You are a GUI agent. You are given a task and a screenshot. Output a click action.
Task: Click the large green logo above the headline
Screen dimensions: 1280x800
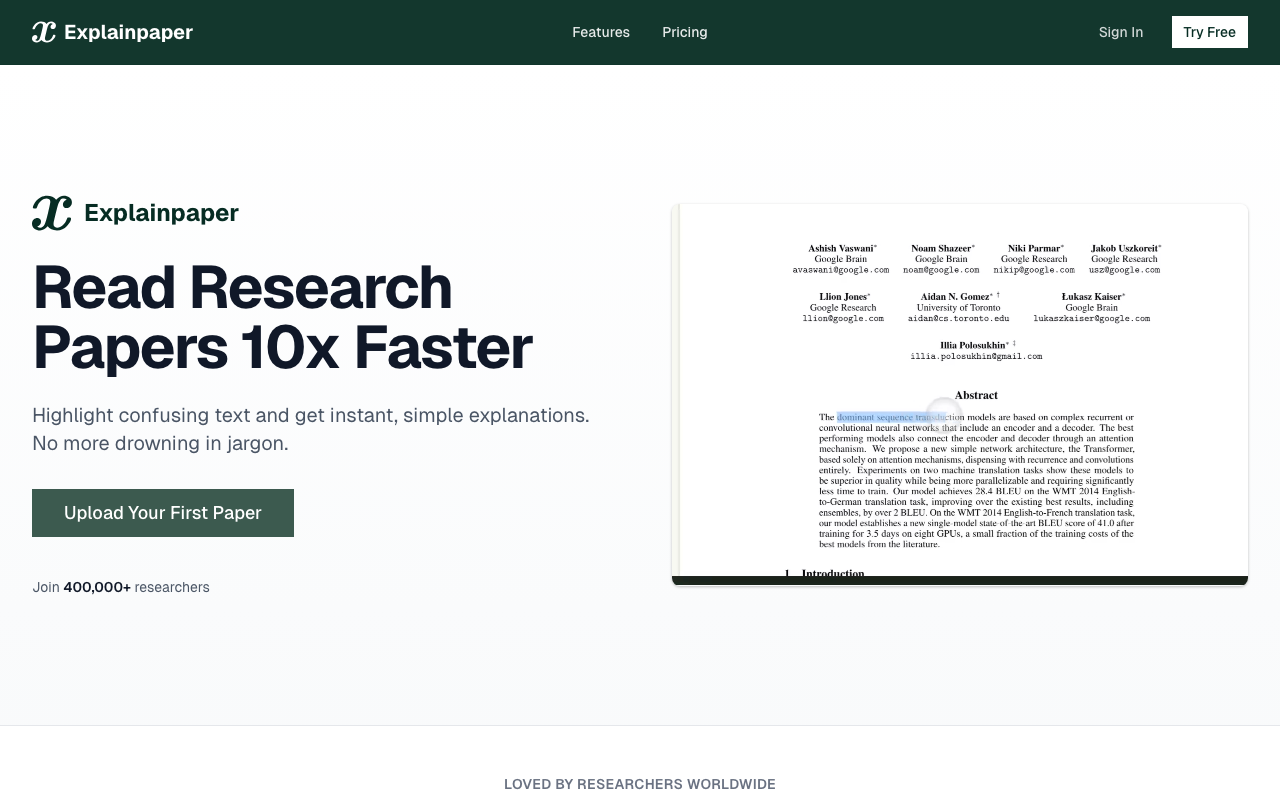52,213
